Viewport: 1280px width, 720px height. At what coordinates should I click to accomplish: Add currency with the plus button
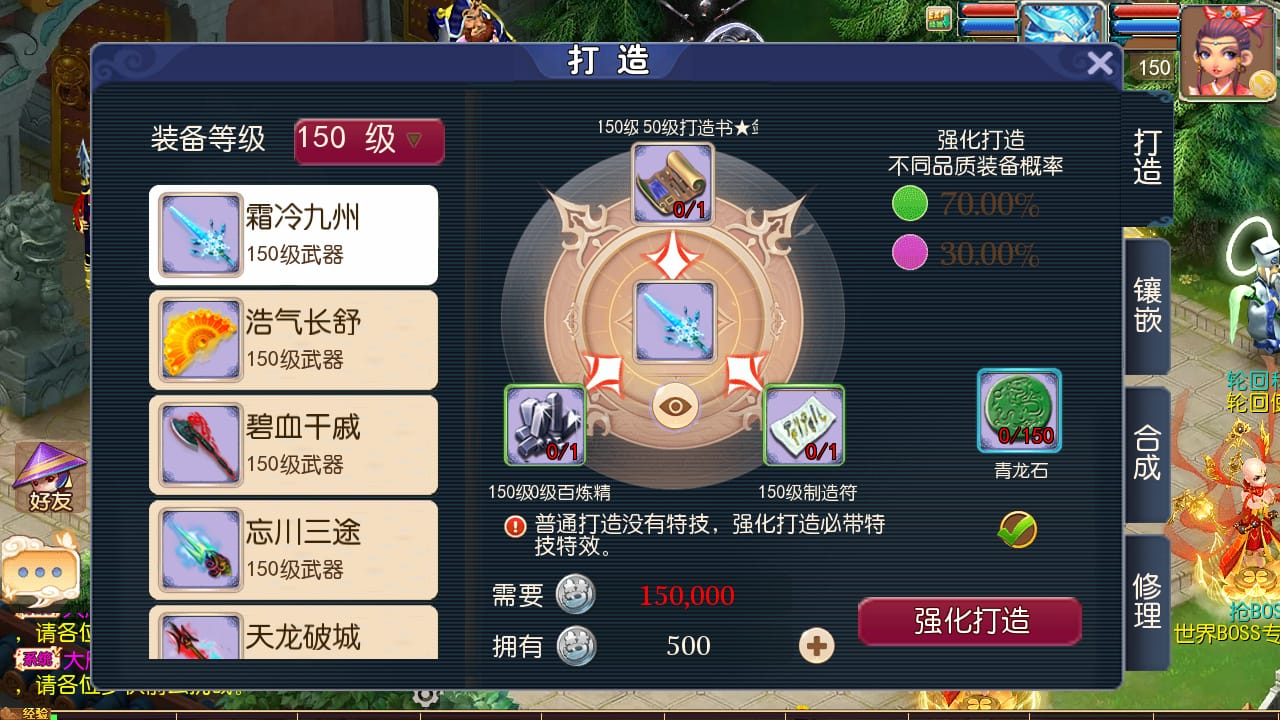817,646
